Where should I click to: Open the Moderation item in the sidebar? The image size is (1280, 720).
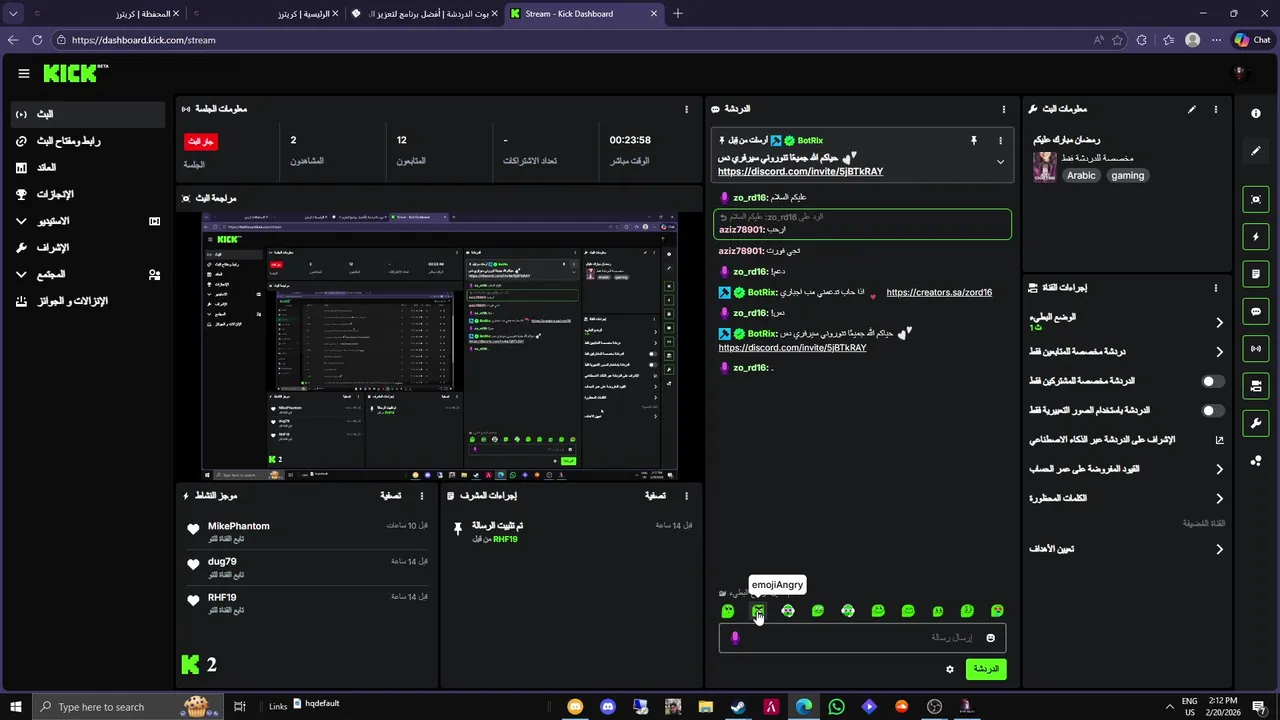[x=88, y=247]
